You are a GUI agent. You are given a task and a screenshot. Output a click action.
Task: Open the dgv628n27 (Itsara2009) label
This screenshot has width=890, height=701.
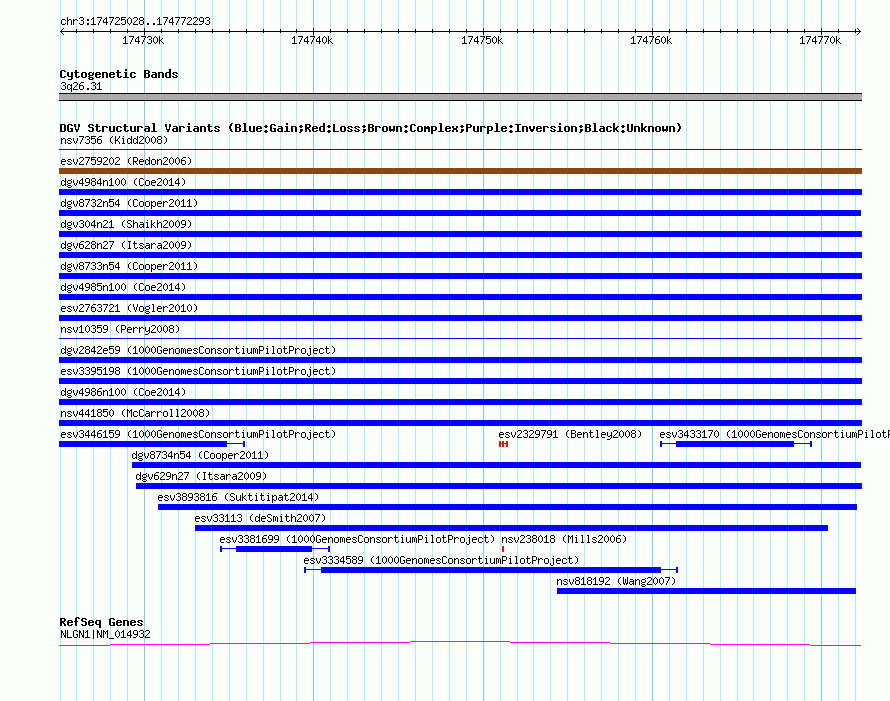pos(126,245)
